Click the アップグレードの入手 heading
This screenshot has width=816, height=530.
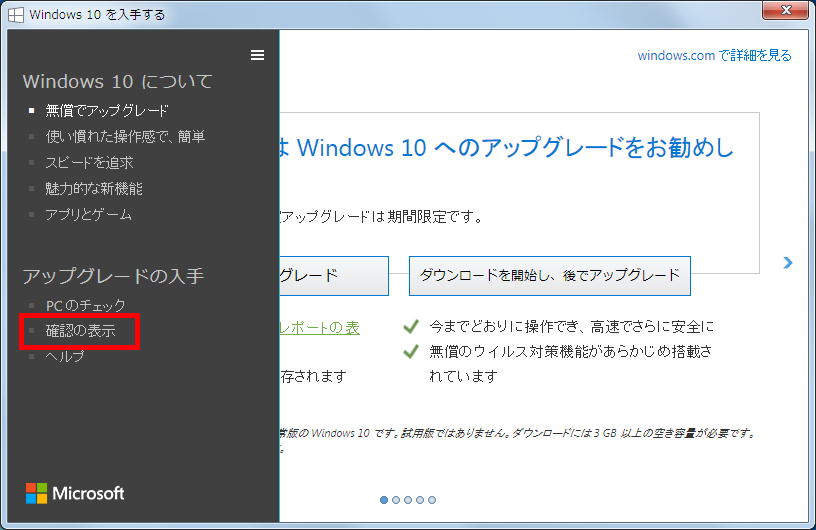pyautogui.click(x=113, y=276)
